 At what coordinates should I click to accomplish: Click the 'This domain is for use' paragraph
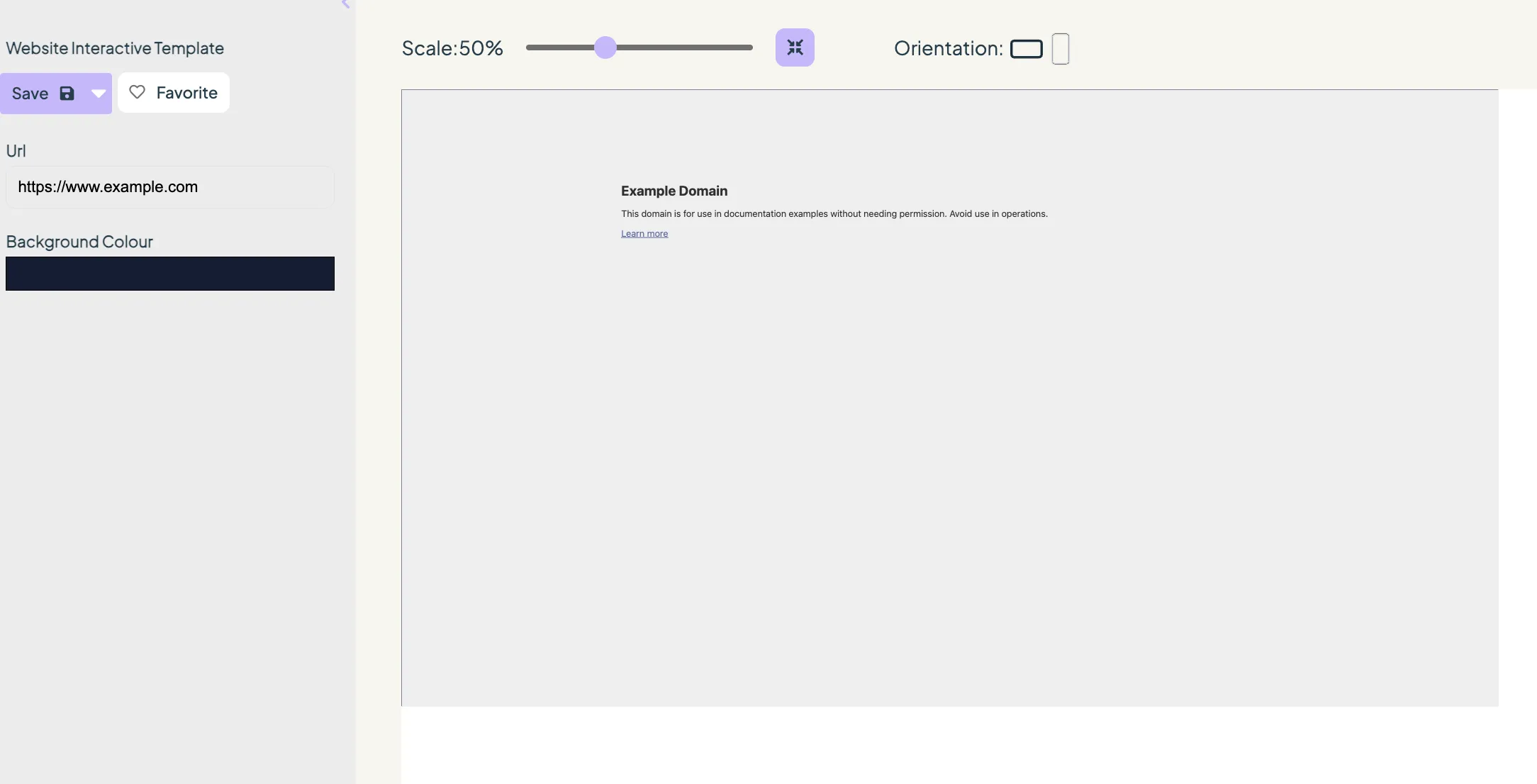834,213
